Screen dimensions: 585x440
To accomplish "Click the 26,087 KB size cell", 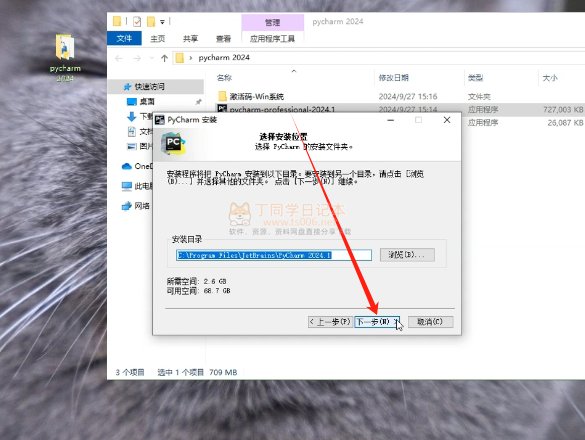I will (x=565, y=122).
